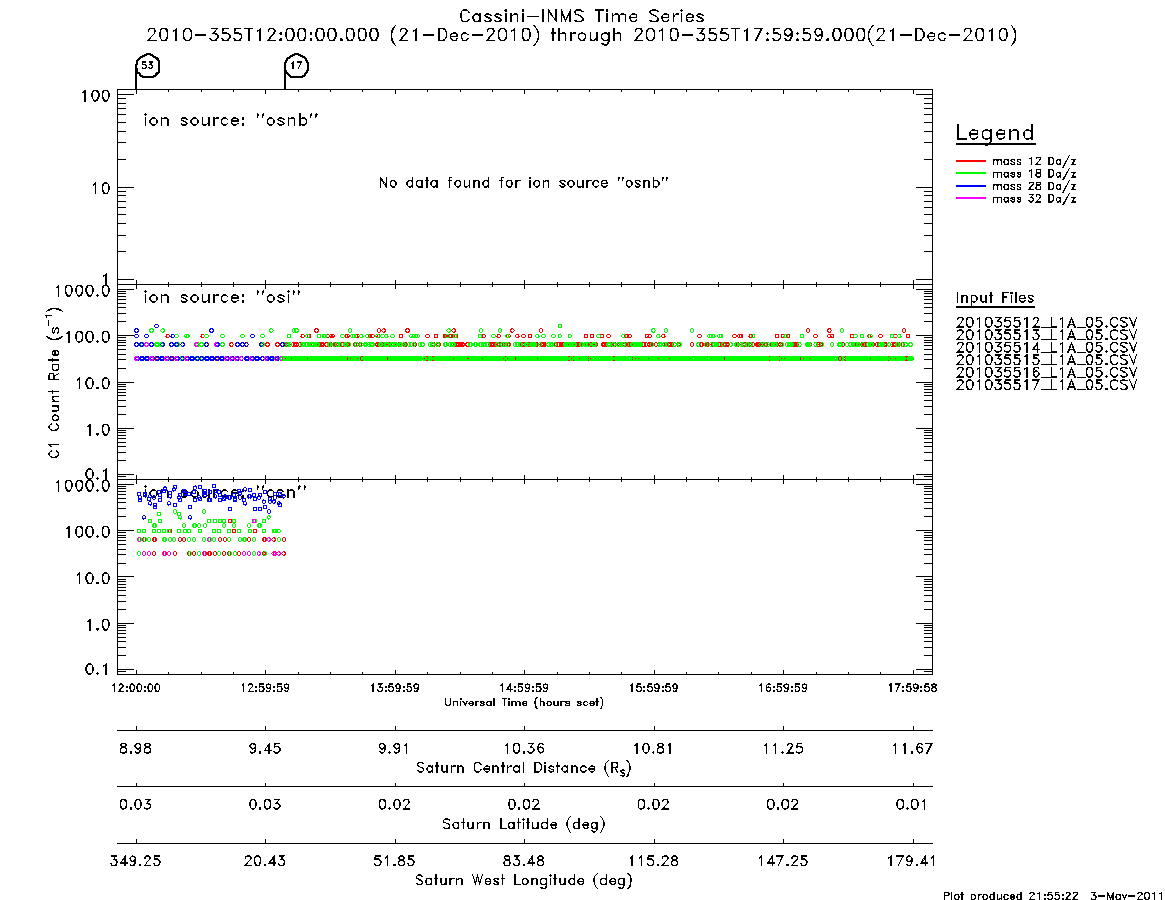Click file name 201035517_L1A_05.CSV
Screen dimensions: 1165x900
click(1046, 385)
